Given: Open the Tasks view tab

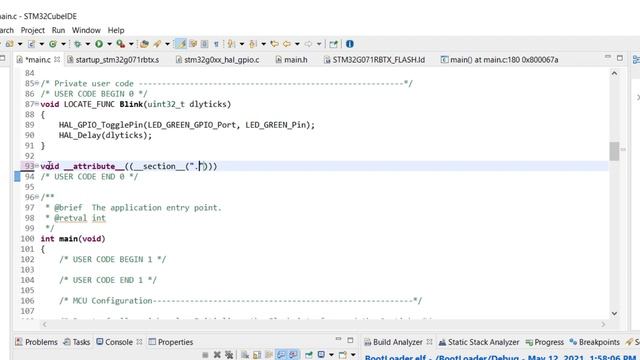Looking at the screenshot, I should coord(77,342).
